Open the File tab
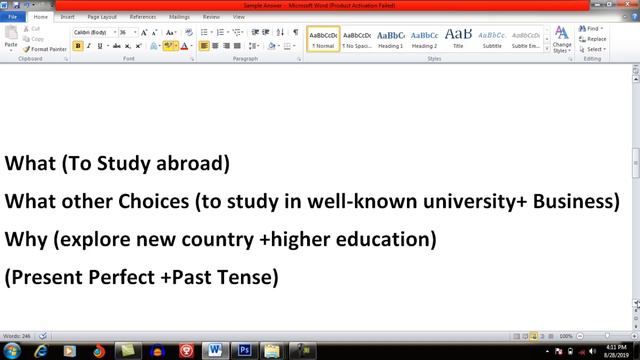This screenshot has height=360, width=640. pos(13,17)
